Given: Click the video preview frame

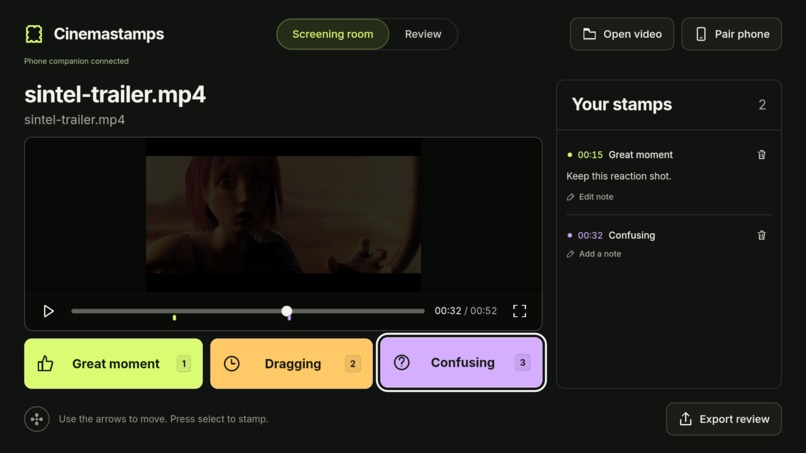Looking at the screenshot, I should 283,214.
